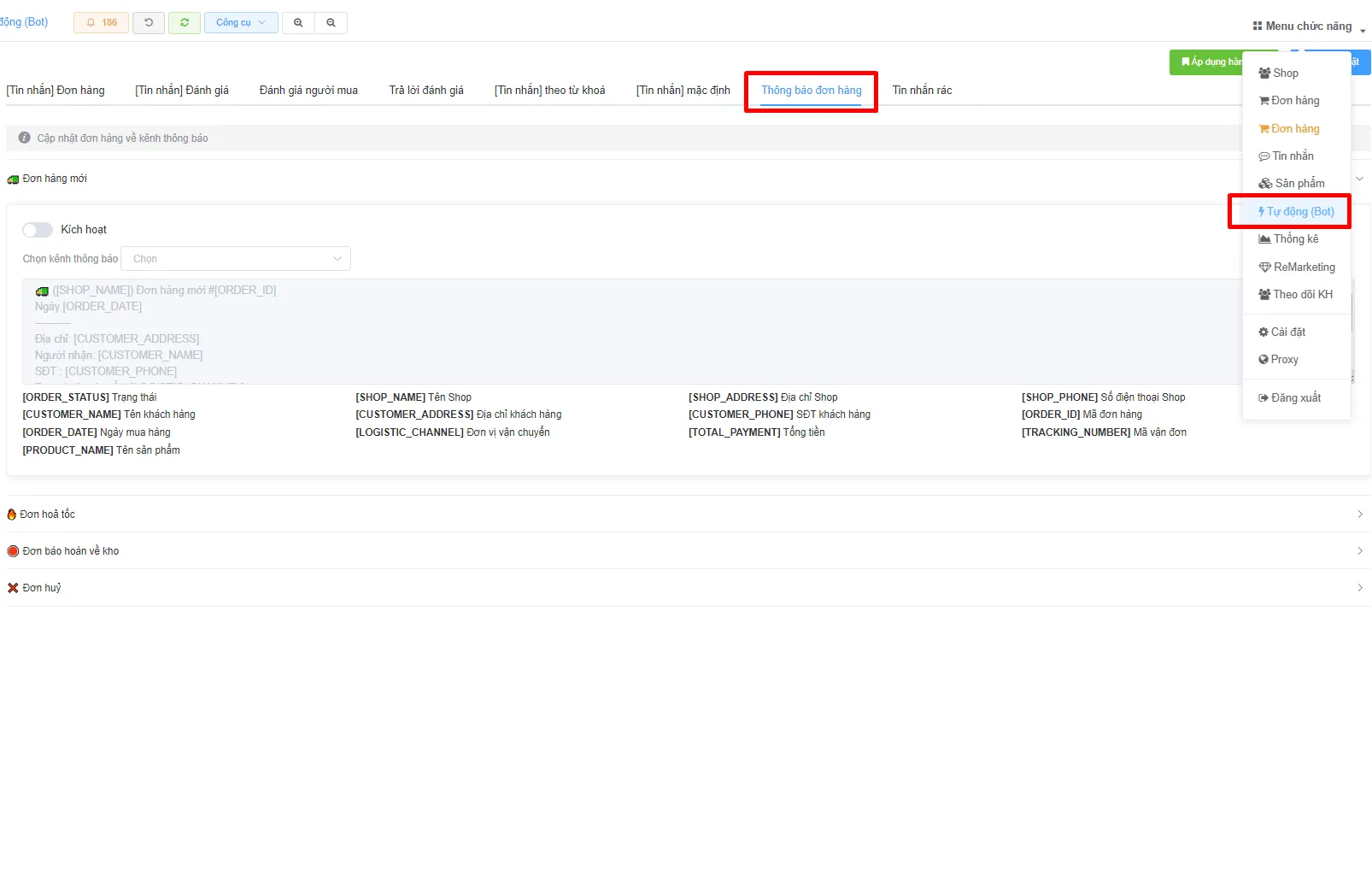The width and height of the screenshot is (1372, 882).
Task: Select the dark Đơn hàng menu entry
Action: click(x=1289, y=101)
